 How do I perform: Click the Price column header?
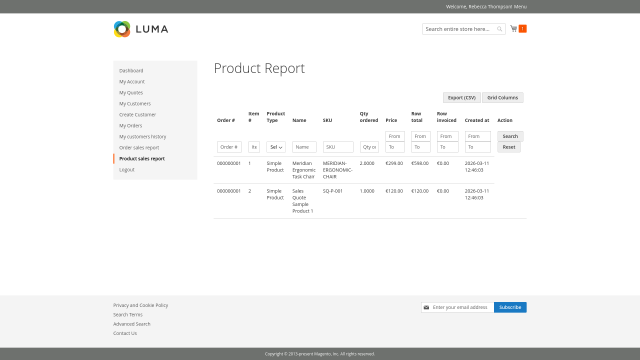pyautogui.click(x=391, y=120)
